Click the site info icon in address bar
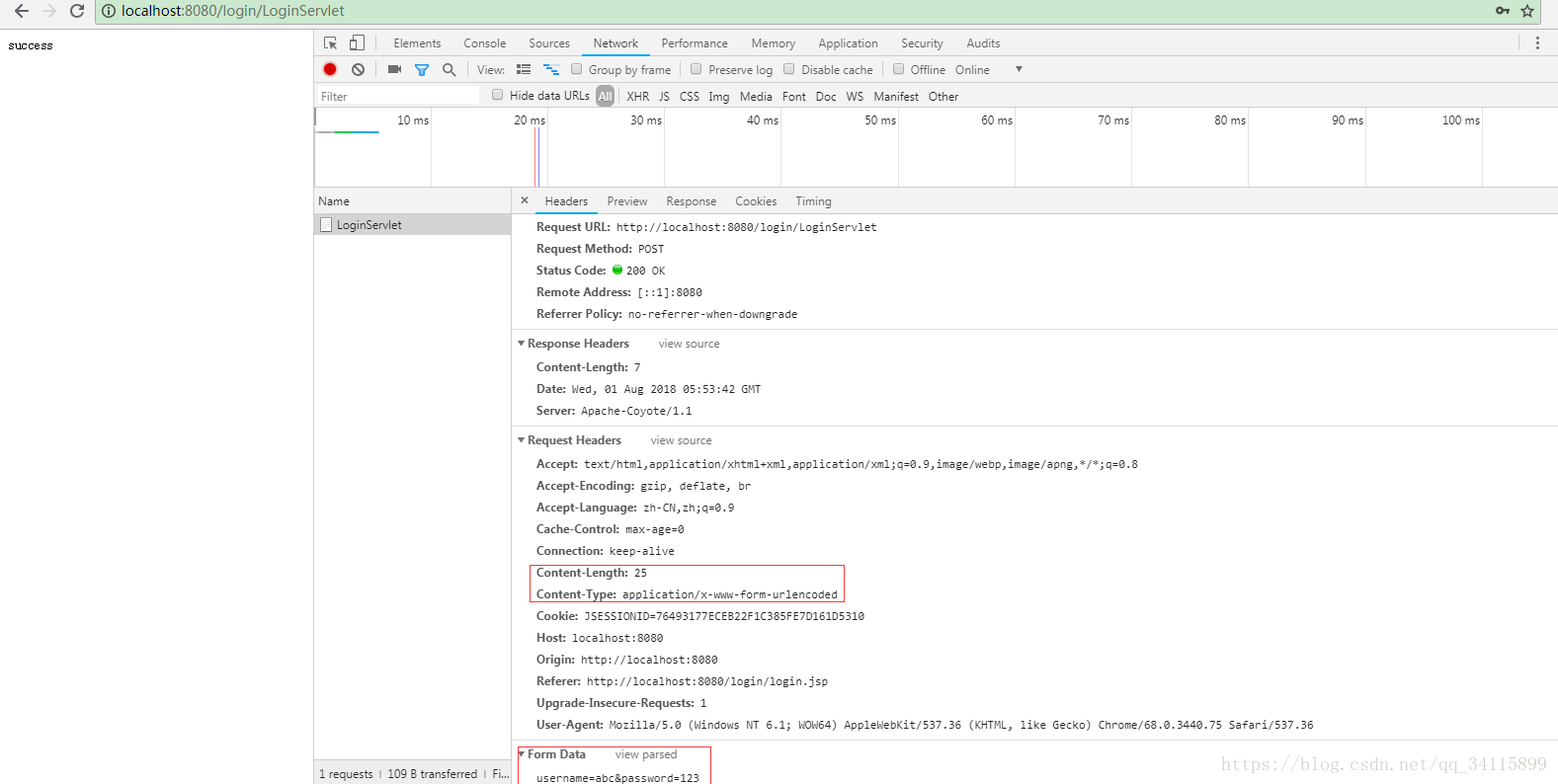 (x=109, y=11)
